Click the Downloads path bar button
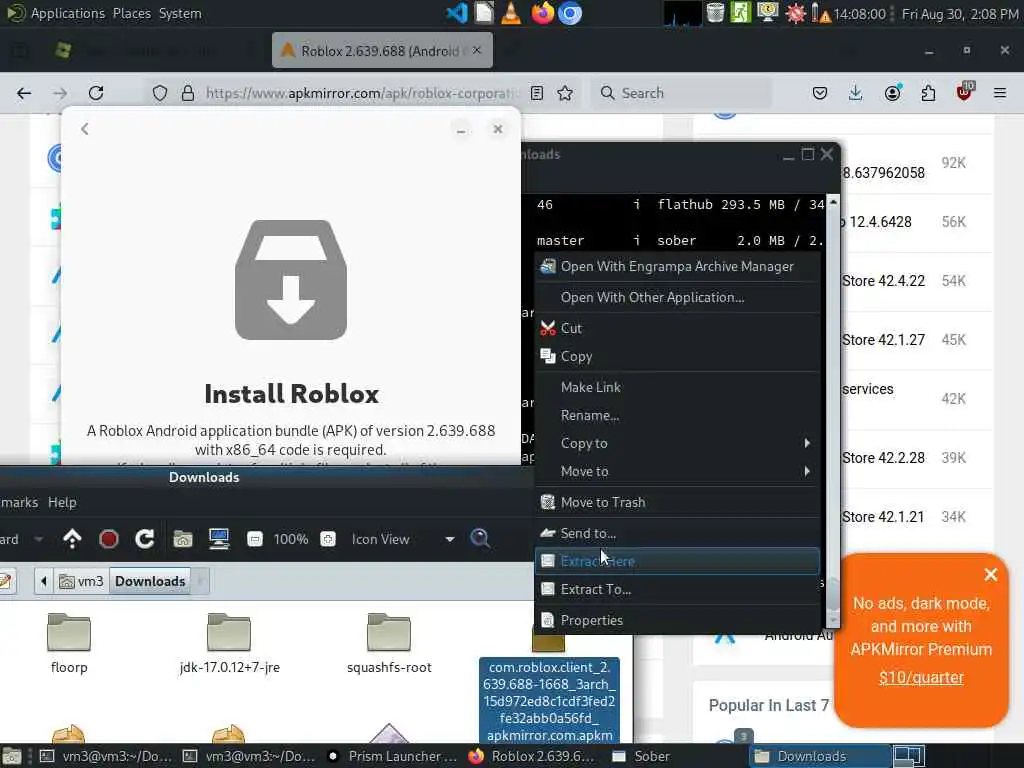The width and height of the screenshot is (1024, 768). (150, 581)
